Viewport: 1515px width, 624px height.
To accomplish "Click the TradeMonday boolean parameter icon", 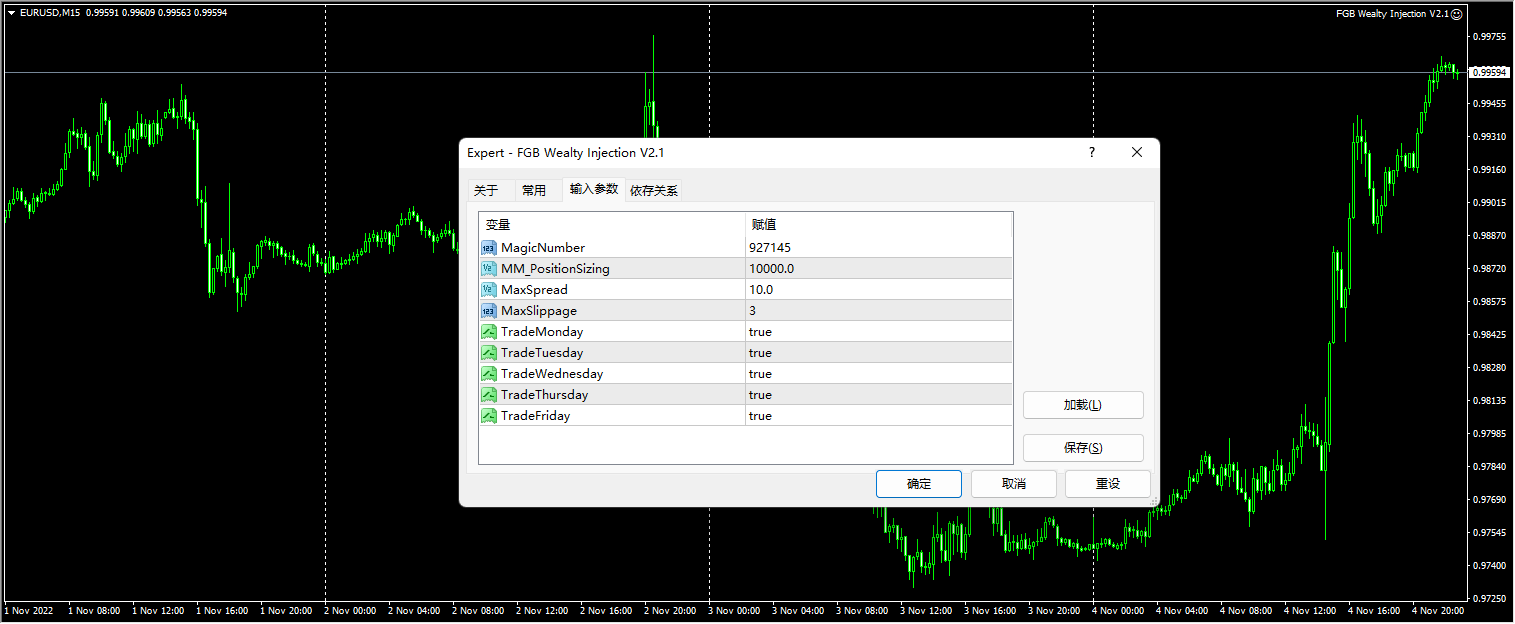I will click(489, 331).
